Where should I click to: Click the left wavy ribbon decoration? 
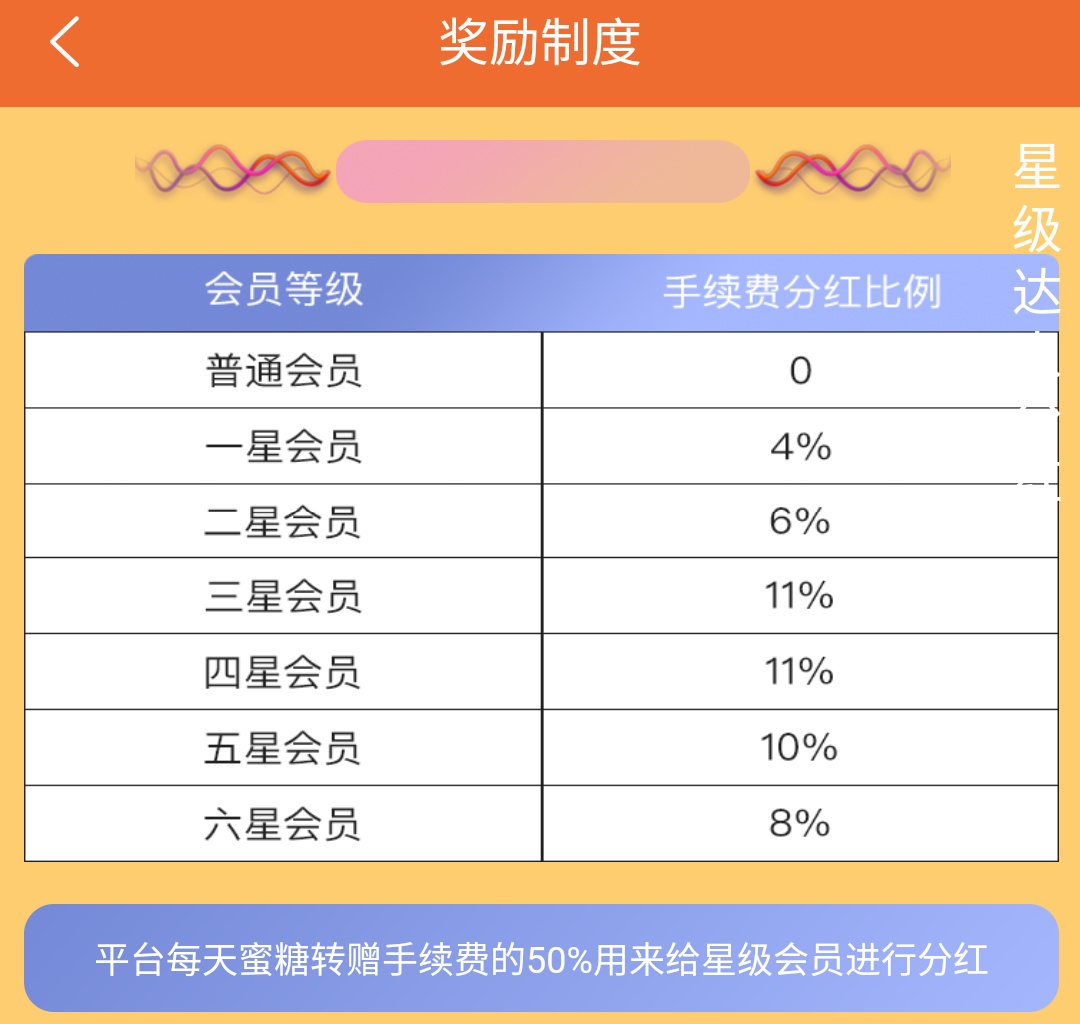pos(233,169)
